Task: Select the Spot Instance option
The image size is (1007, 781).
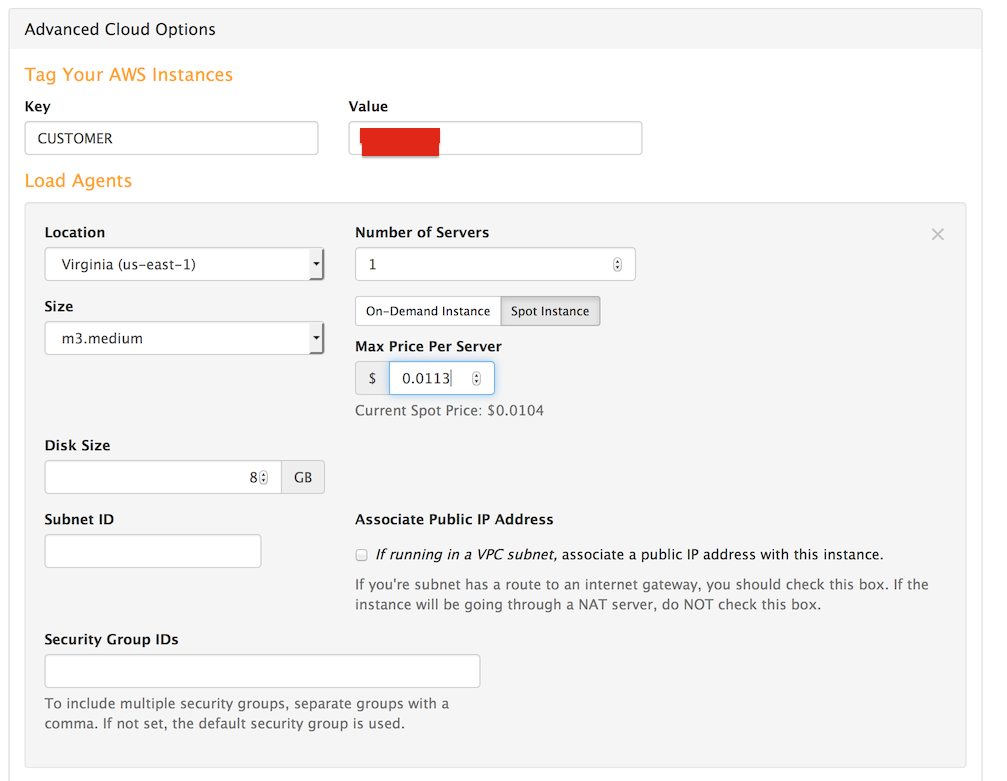Action: point(550,311)
